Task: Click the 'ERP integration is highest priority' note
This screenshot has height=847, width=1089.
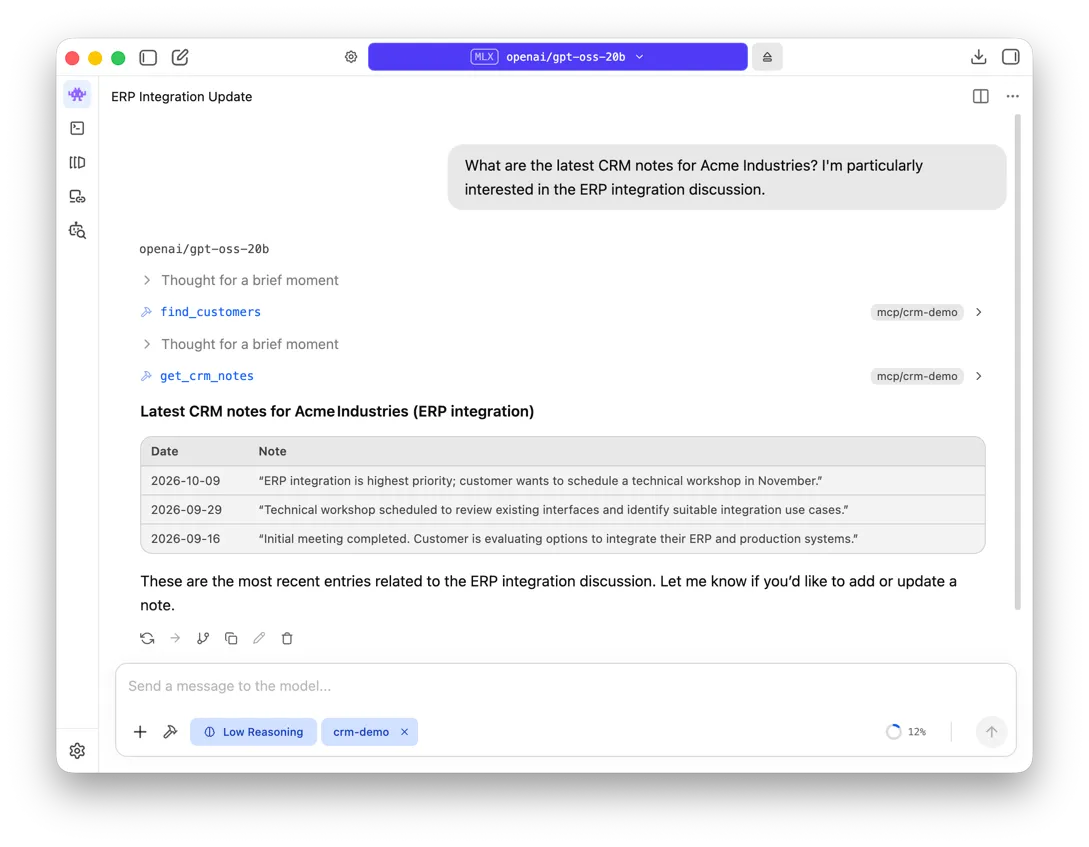Action: click(540, 480)
